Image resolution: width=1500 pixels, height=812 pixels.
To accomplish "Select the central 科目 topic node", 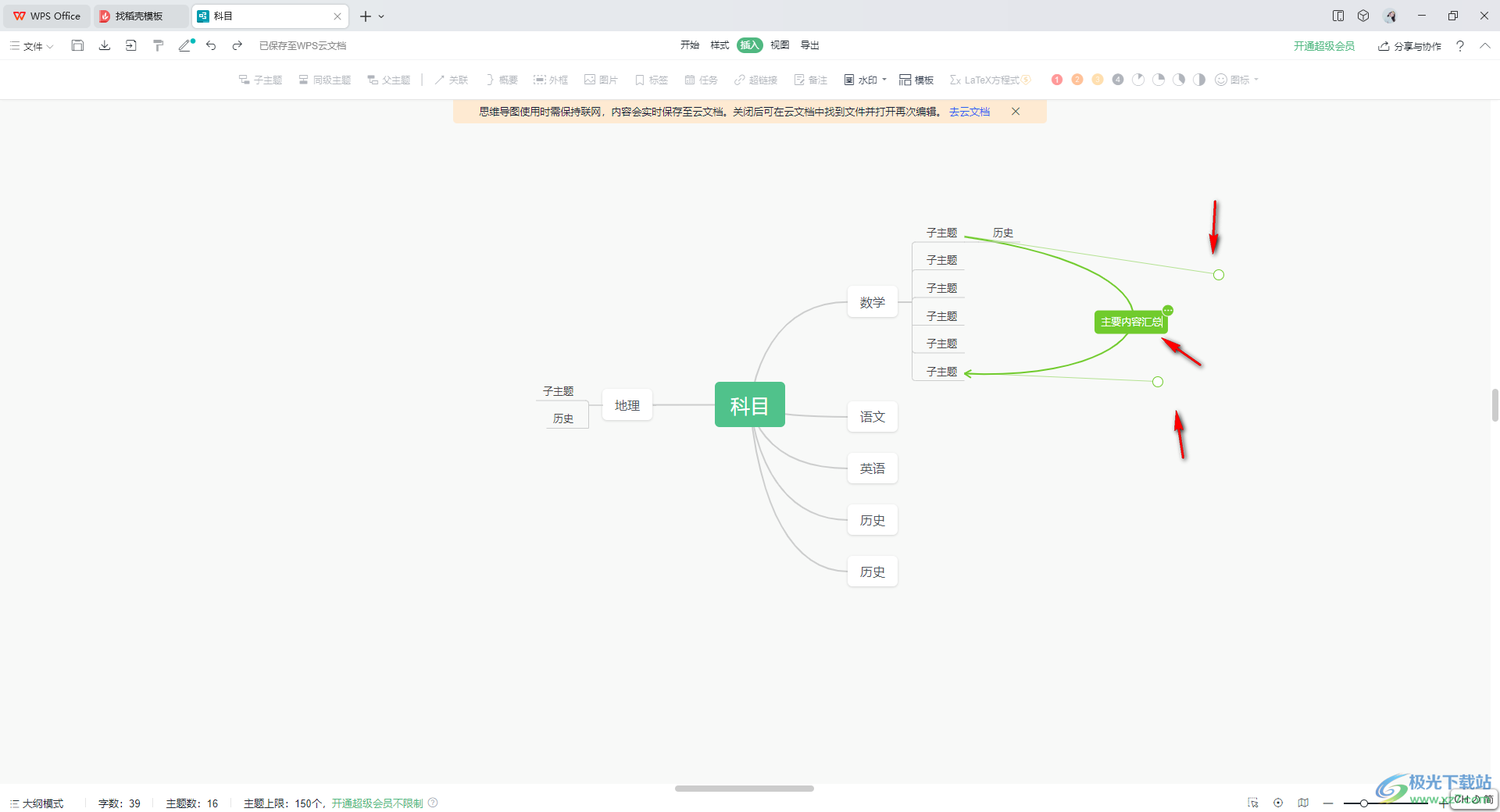I will click(750, 404).
